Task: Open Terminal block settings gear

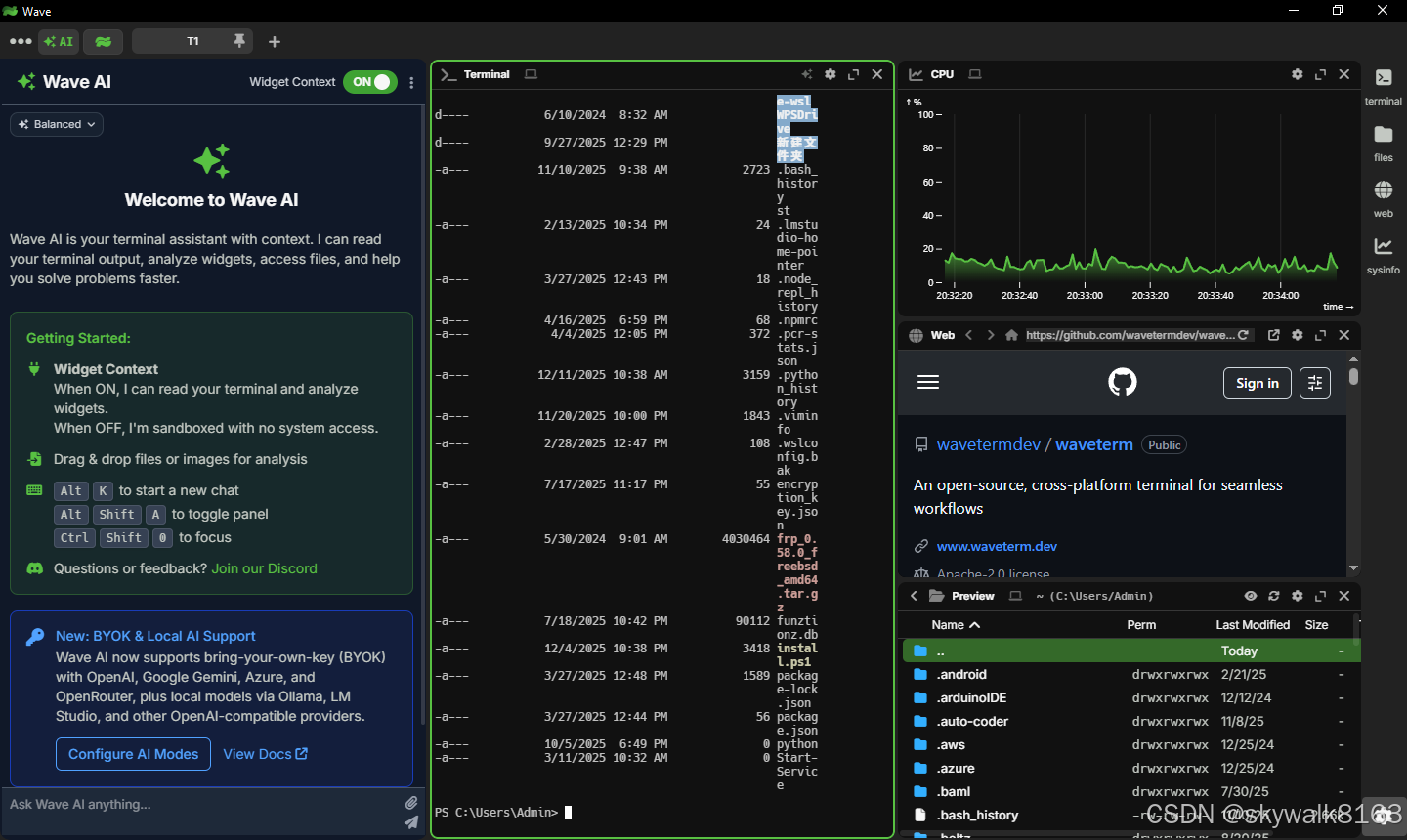Action: pos(831,74)
